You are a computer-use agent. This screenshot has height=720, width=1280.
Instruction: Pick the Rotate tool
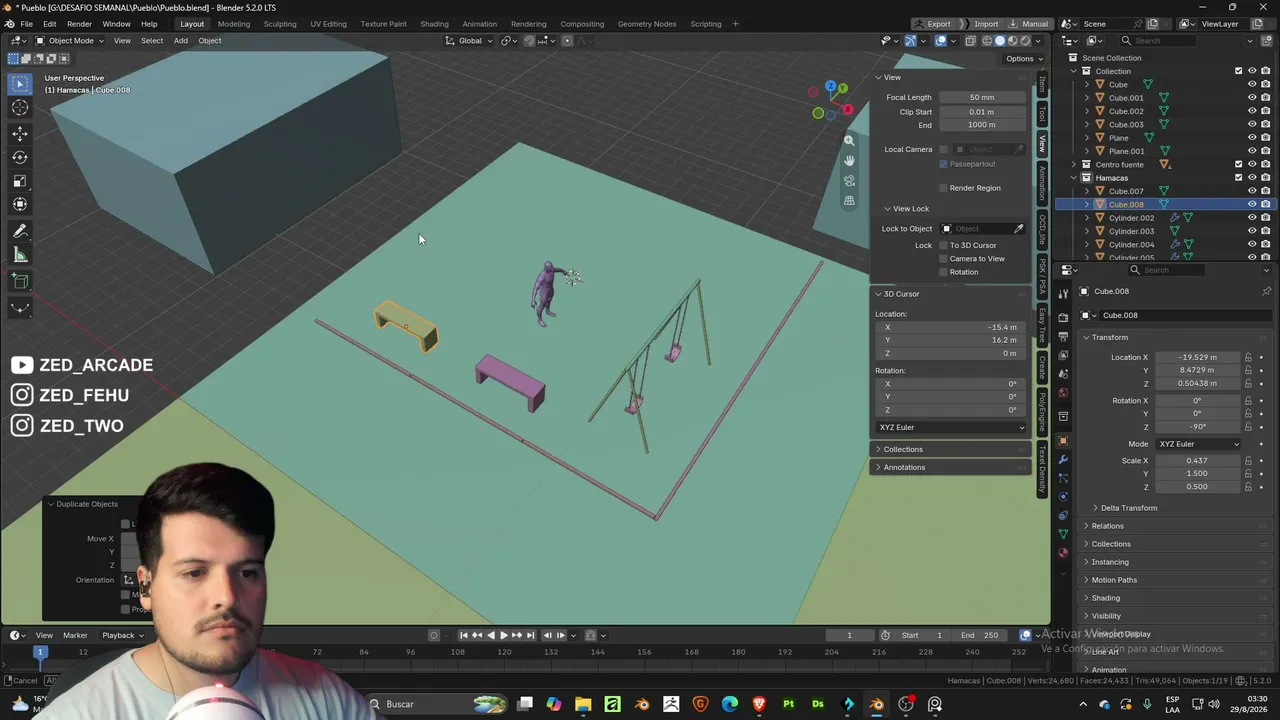pyautogui.click(x=20, y=157)
